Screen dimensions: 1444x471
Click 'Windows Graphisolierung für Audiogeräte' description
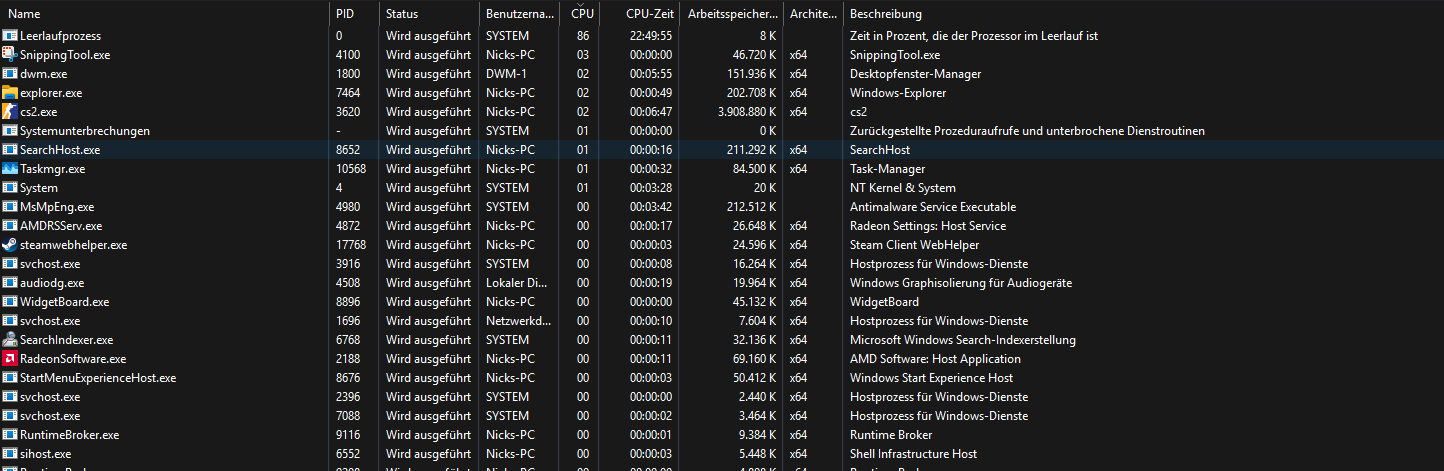coord(961,283)
